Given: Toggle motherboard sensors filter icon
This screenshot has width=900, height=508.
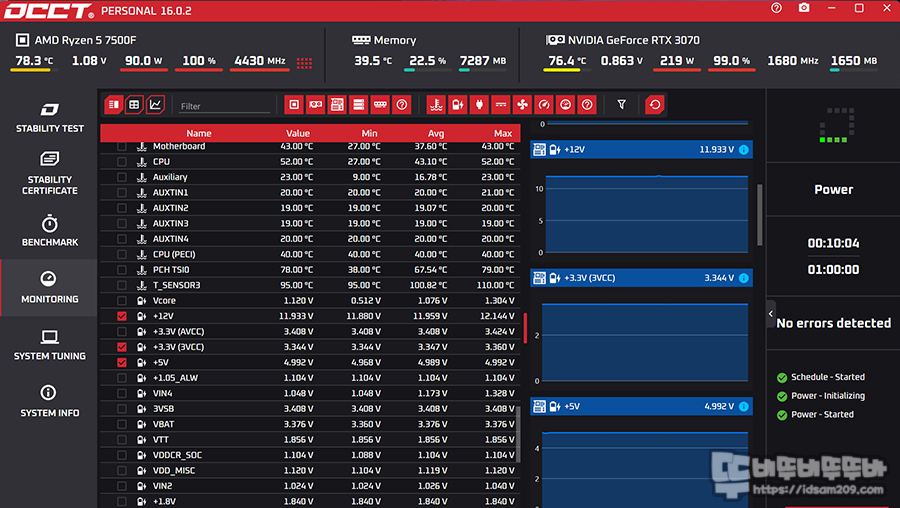Looking at the screenshot, I should point(337,104).
